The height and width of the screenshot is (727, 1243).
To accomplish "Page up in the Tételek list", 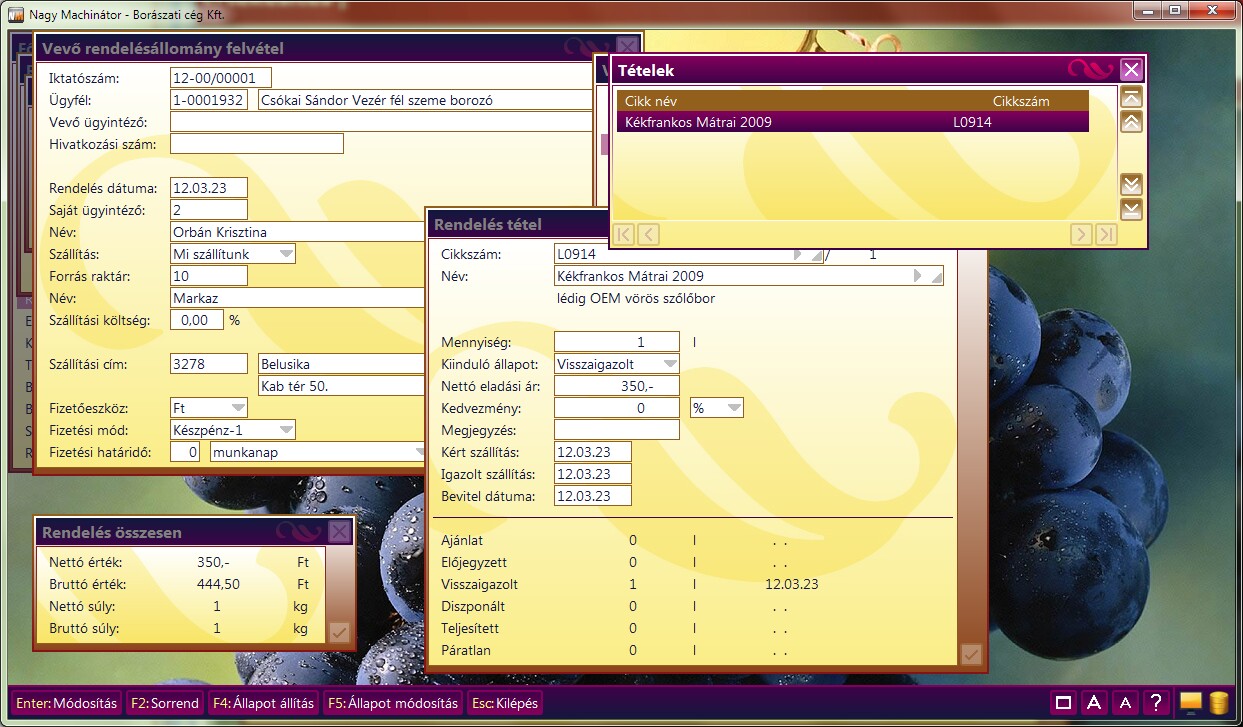I will point(1131,122).
